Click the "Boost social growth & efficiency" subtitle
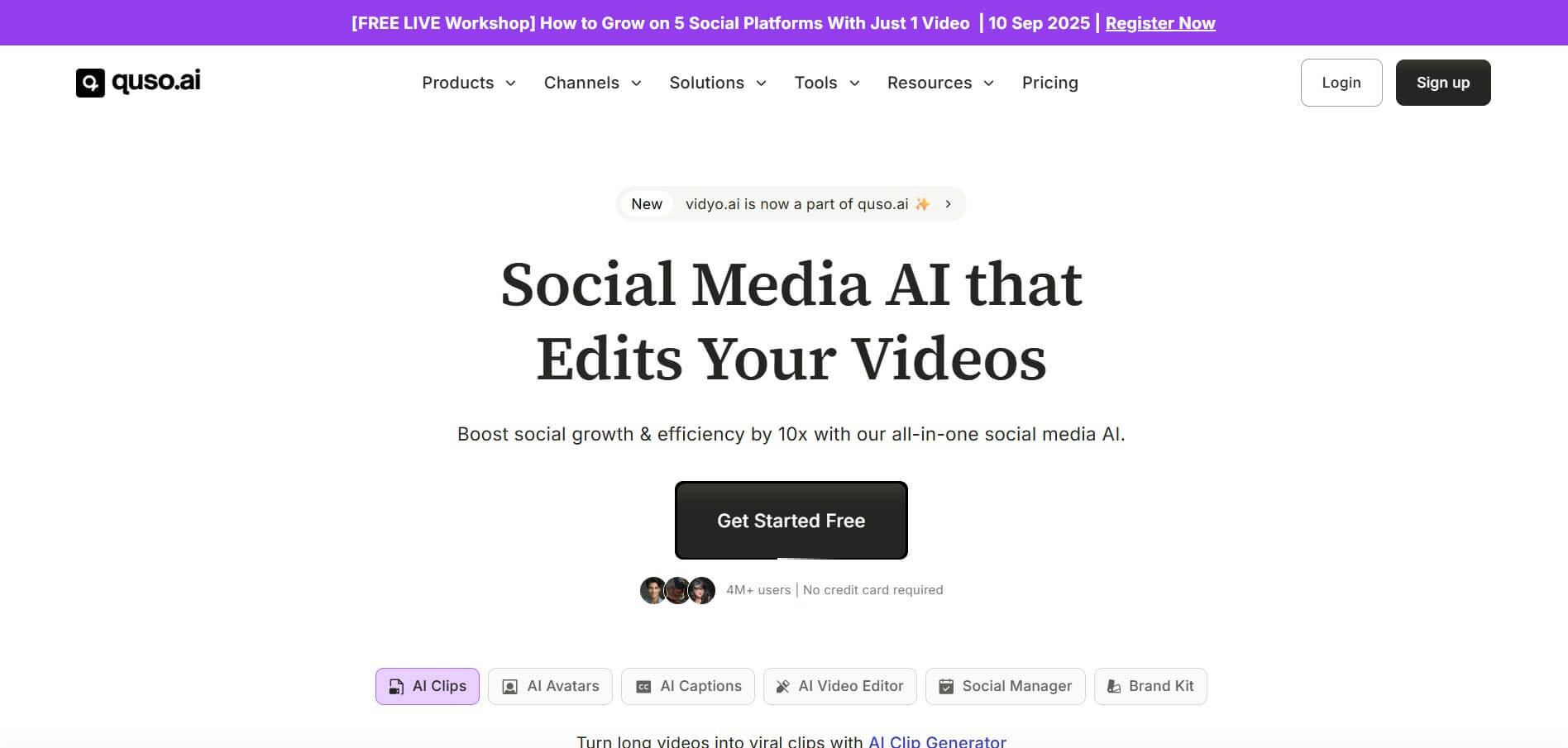The height and width of the screenshot is (748, 1568). pyautogui.click(x=791, y=434)
